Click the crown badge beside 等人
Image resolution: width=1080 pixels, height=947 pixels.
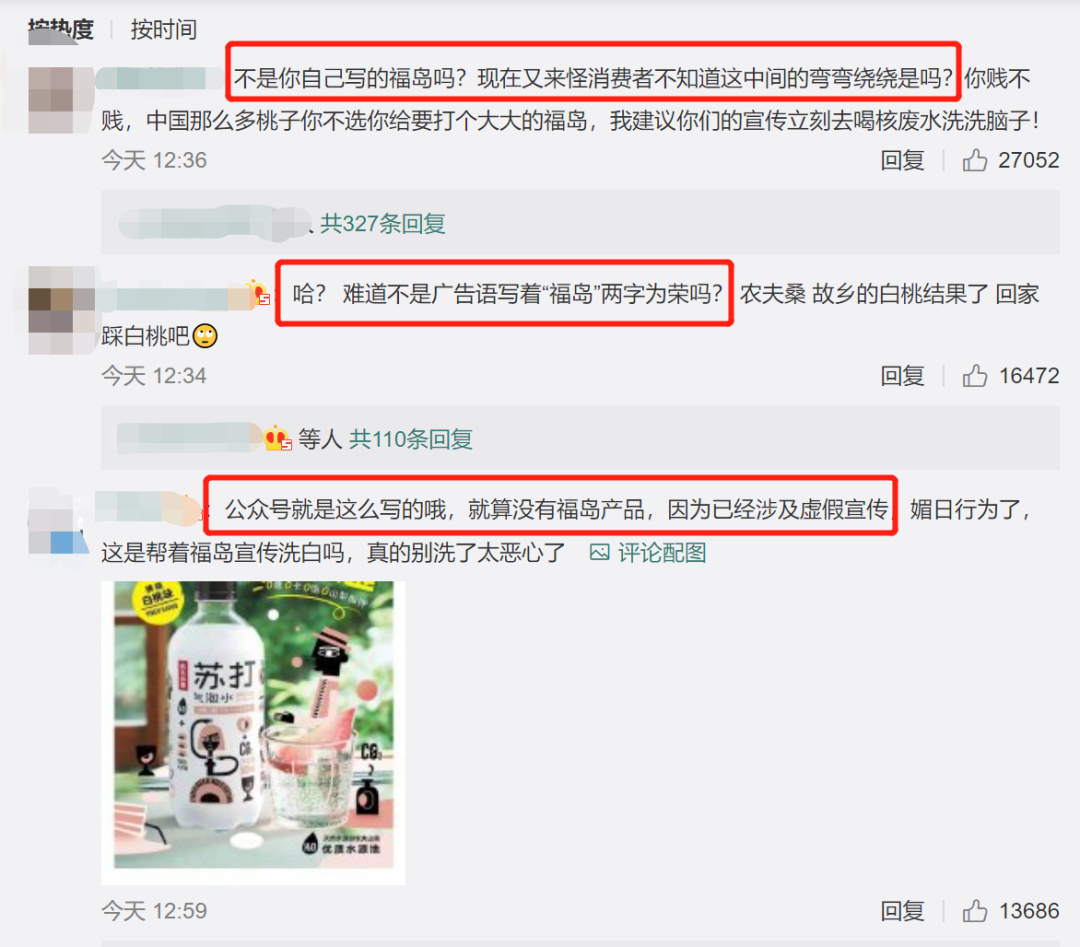tap(278, 438)
